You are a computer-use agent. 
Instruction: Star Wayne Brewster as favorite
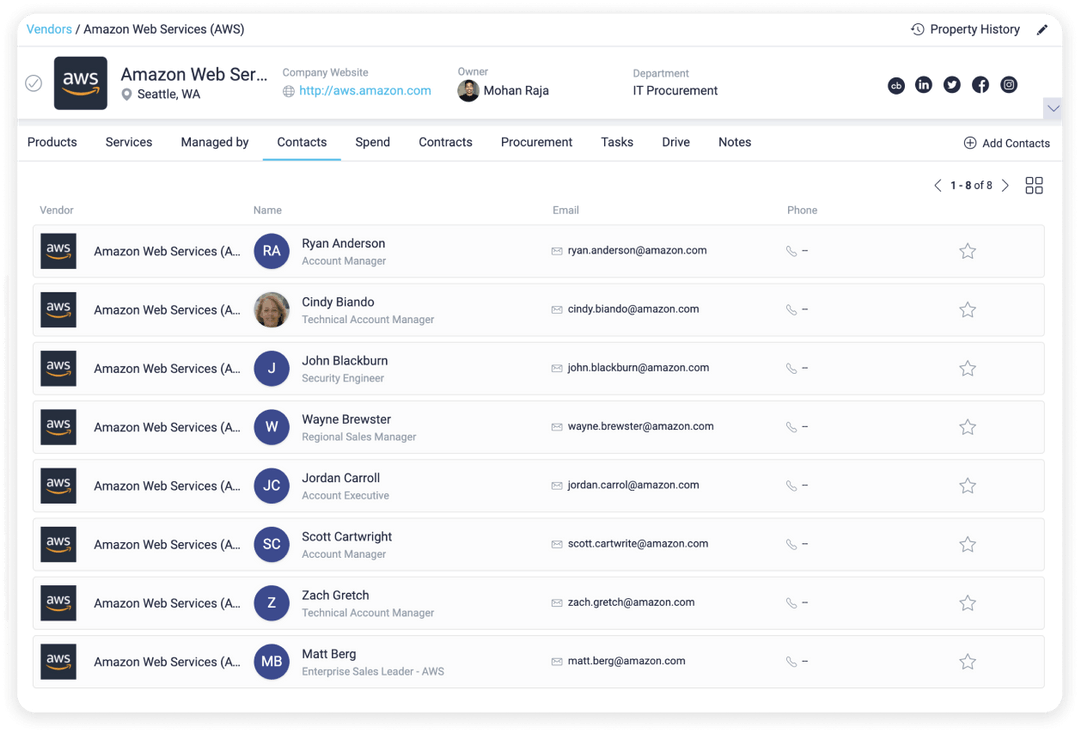967,427
